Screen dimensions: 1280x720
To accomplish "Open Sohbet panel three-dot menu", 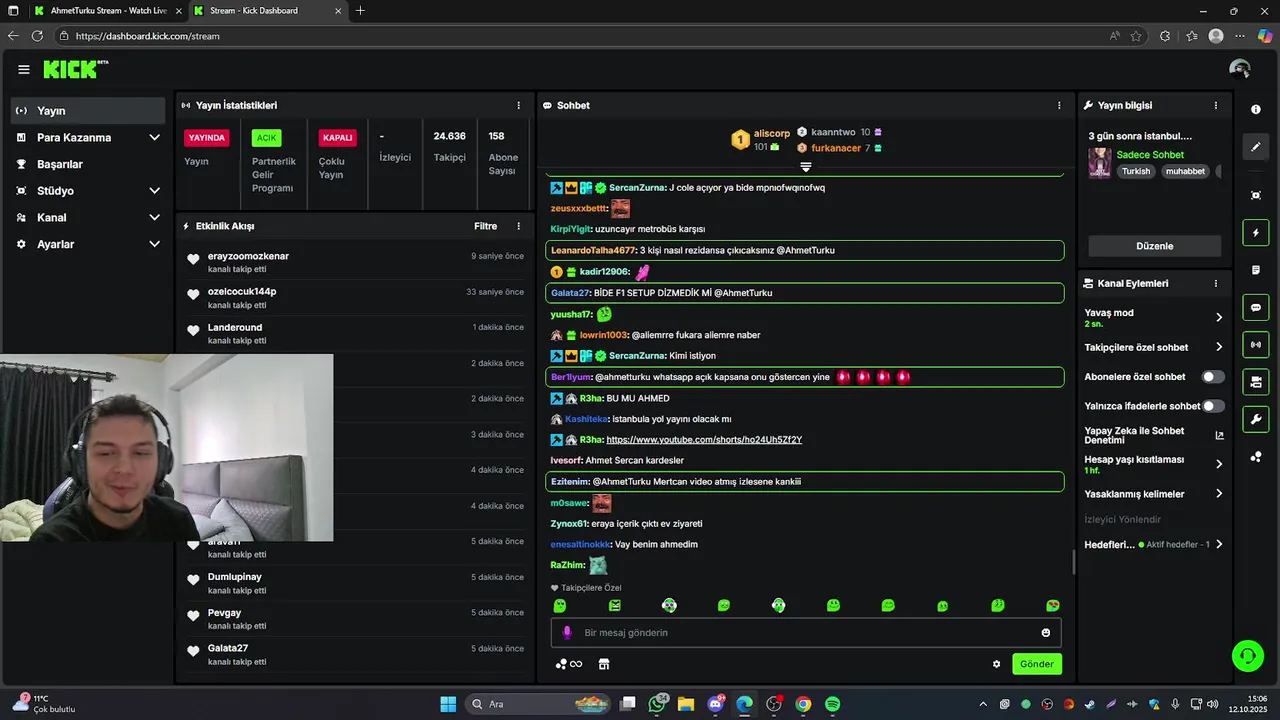I will 1059,105.
